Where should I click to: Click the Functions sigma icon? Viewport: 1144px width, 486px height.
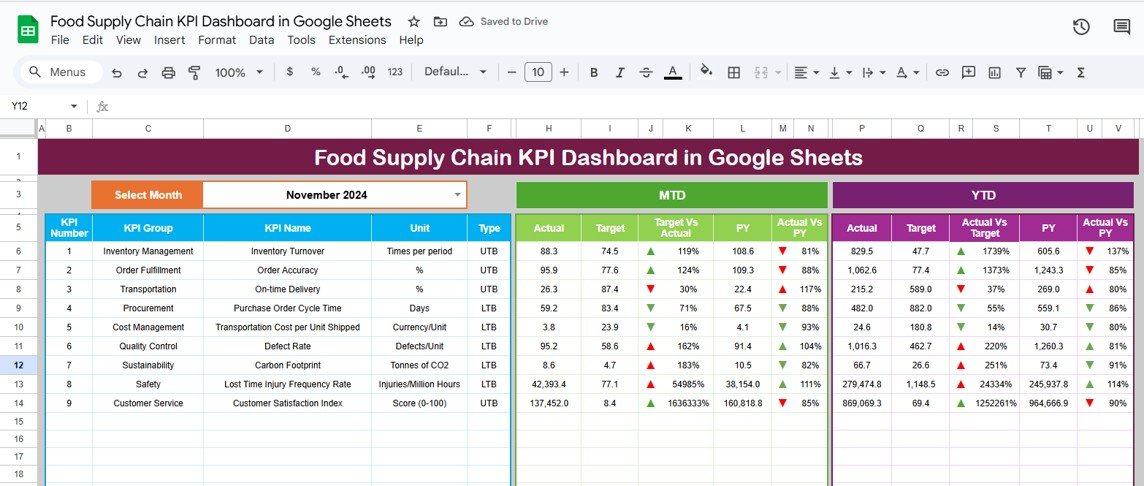(1081, 72)
